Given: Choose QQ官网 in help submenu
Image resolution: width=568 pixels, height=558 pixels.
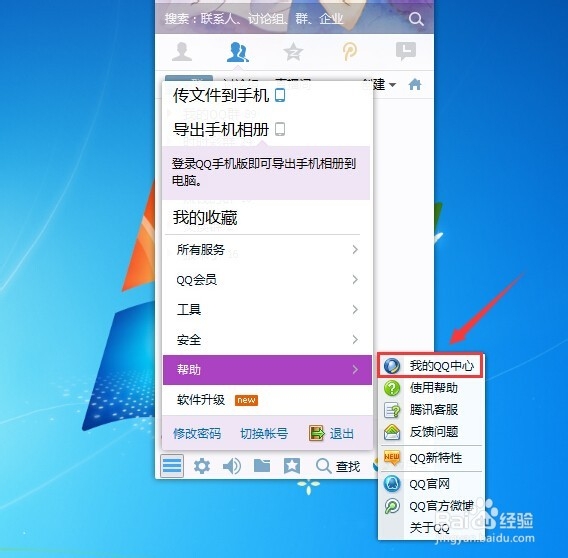Looking at the screenshot, I should (x=430, y=484).
